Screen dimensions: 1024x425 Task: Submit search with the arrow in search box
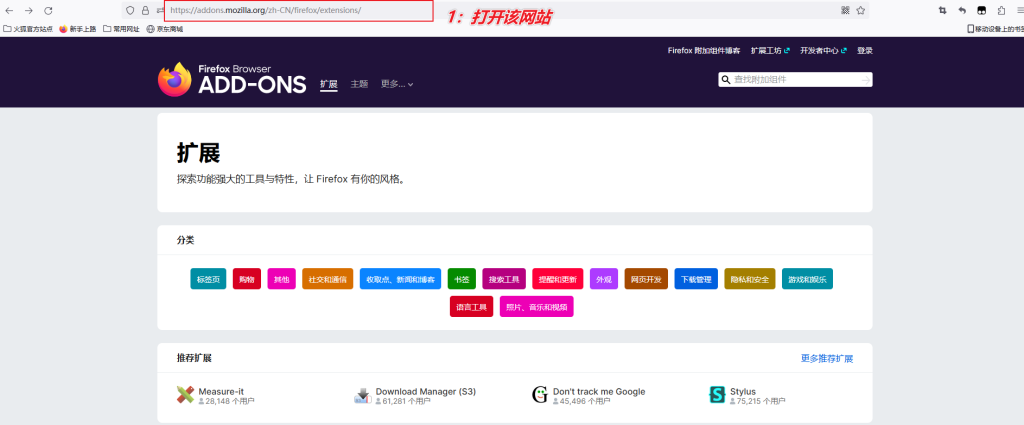pos(866,80)
